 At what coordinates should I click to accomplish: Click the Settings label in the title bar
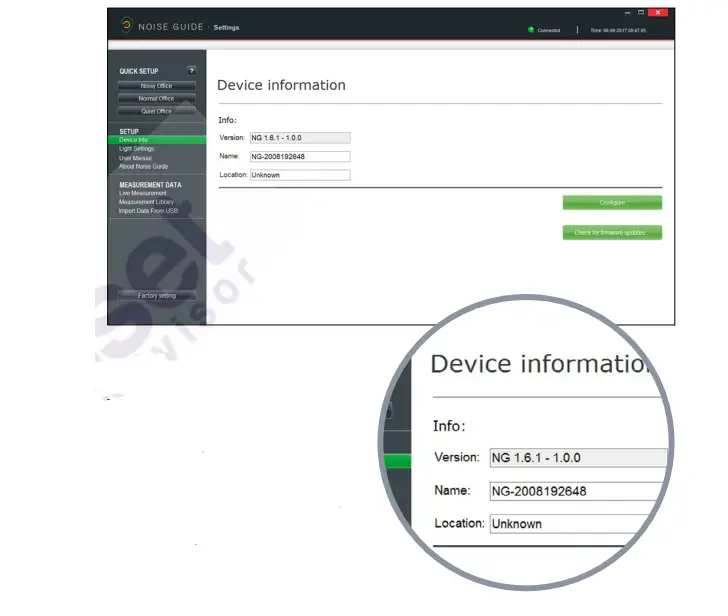tap(226, 27)
